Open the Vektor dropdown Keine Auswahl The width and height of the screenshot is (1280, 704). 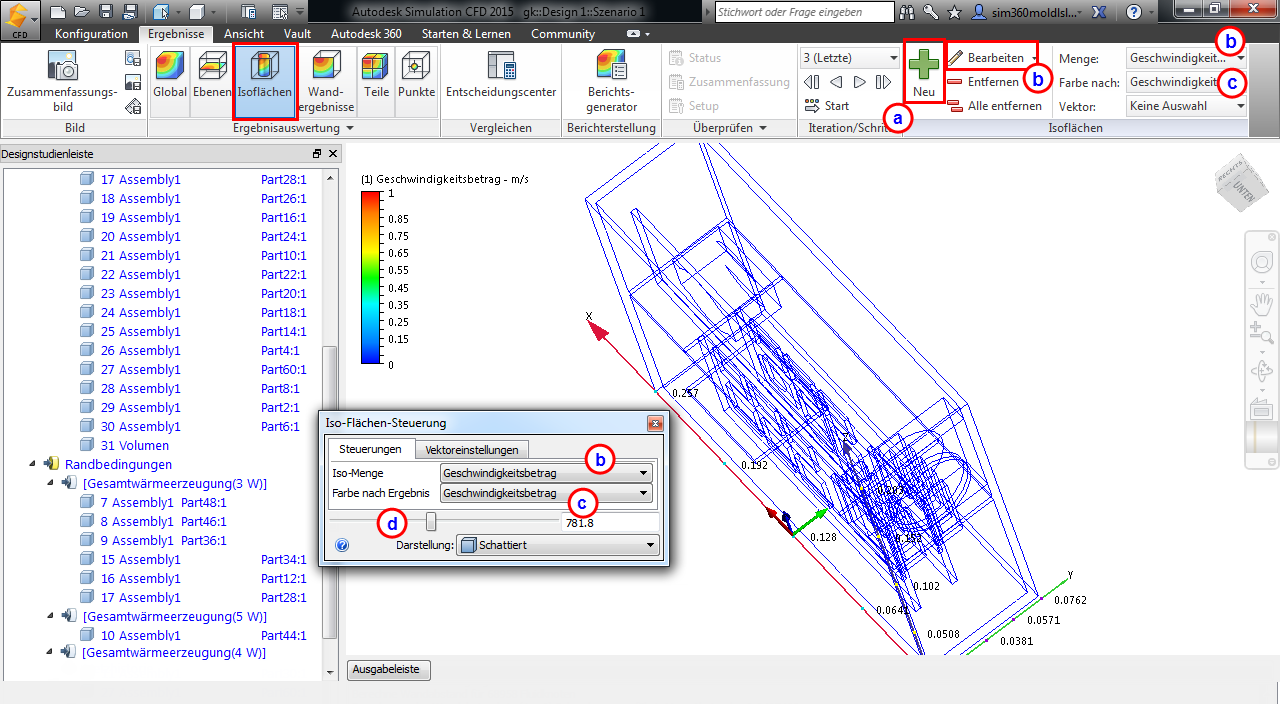[x=1187, y=105]
